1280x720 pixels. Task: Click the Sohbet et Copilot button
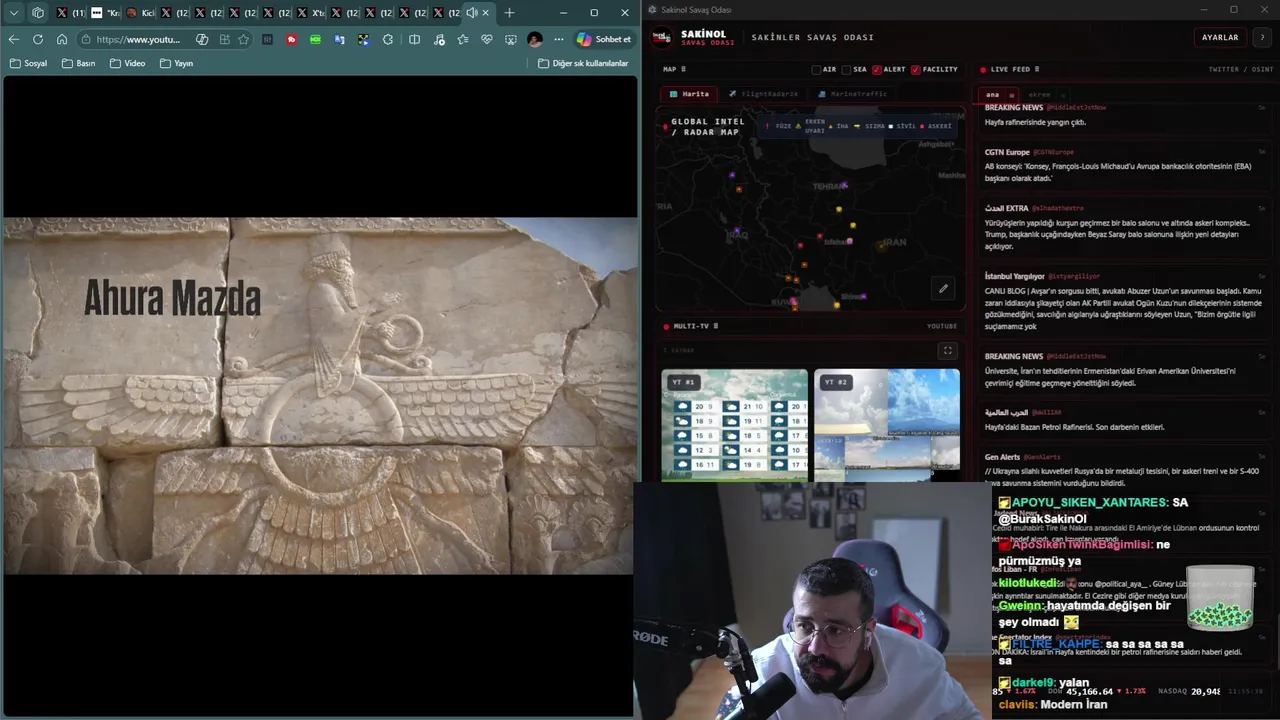click(x=603, y=39)
